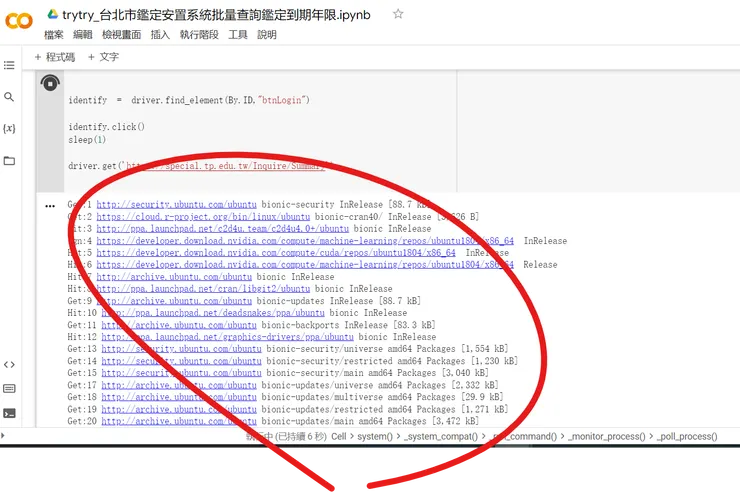Click the notebook title to rename it
This screenshot has width=740, height=492.
click(216, 15)
